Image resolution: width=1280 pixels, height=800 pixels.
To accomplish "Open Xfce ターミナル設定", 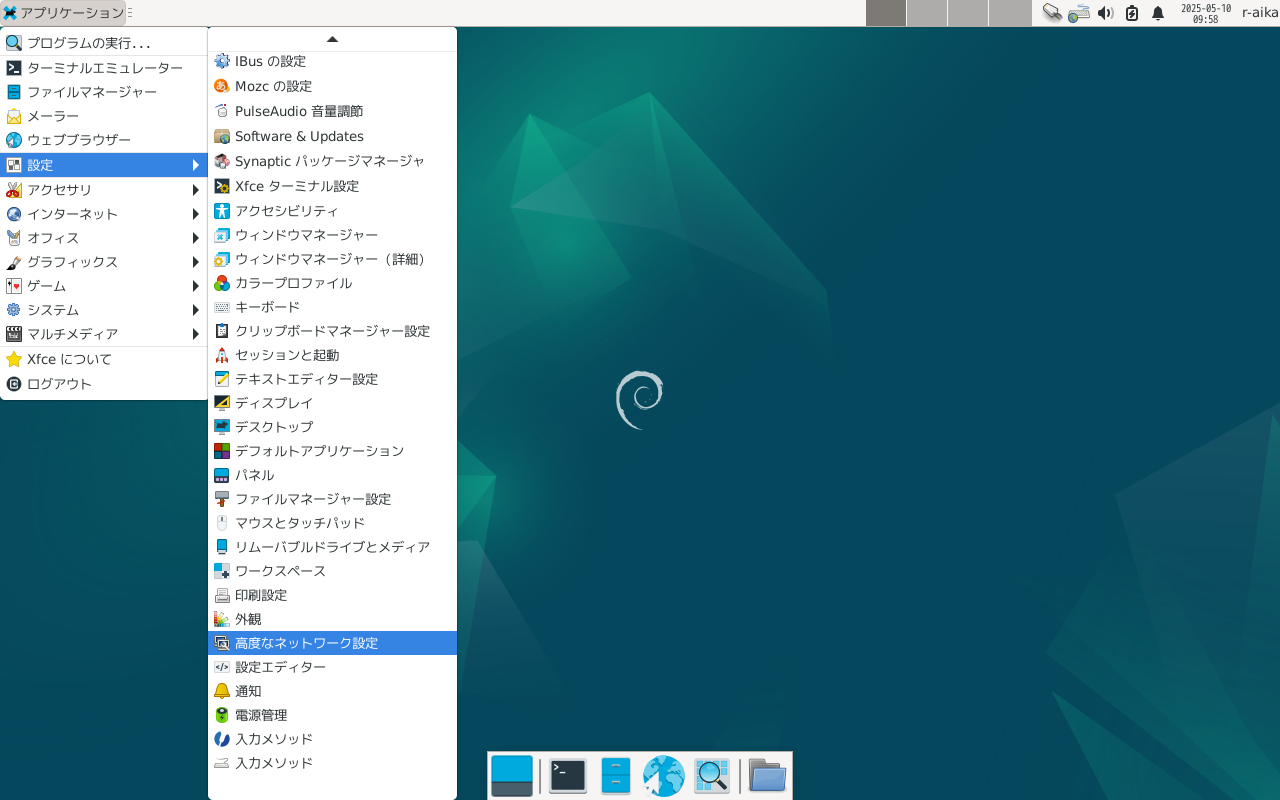I will pyautogui.click(x=332, y=187).
